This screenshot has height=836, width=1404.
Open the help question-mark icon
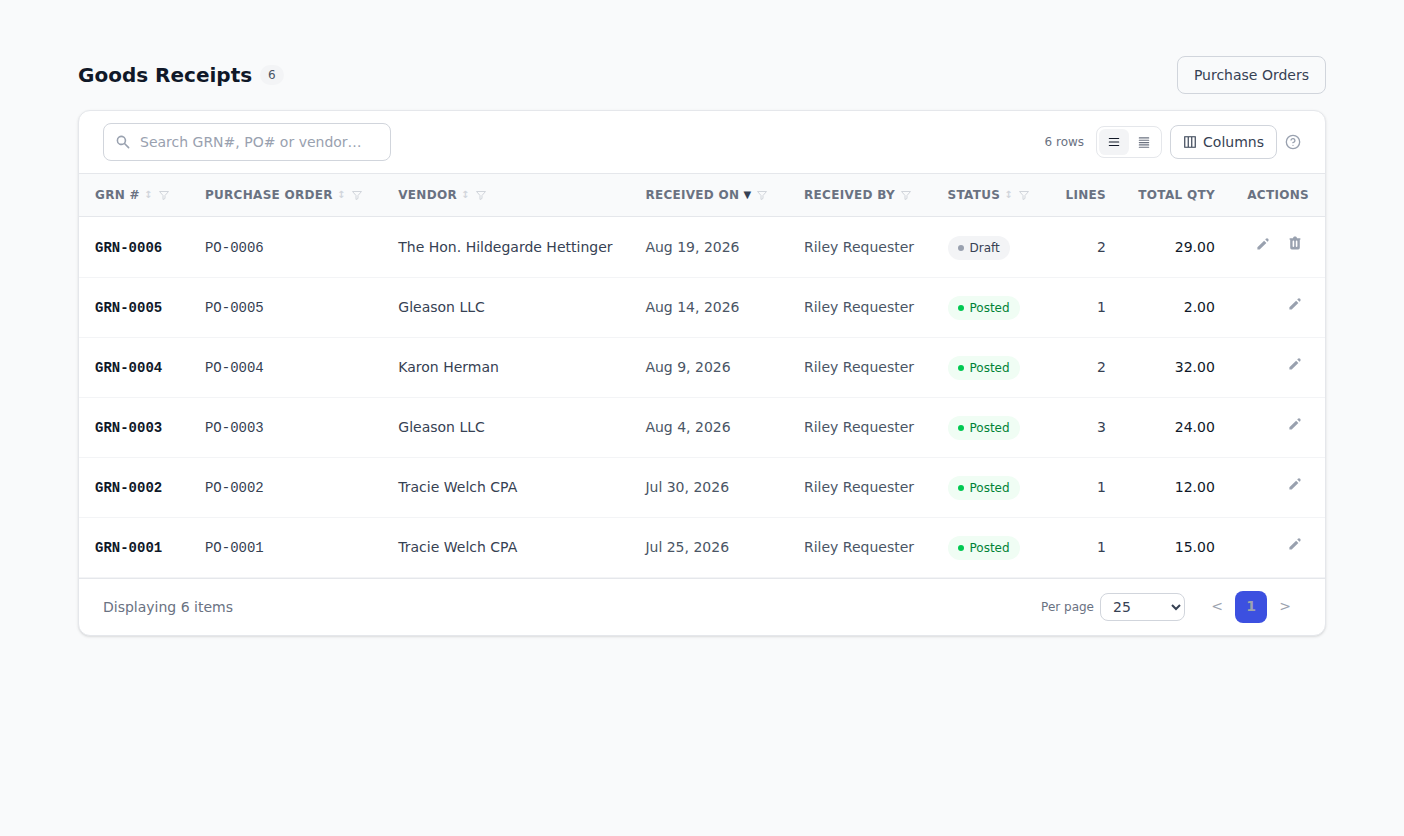[1293, 142]
